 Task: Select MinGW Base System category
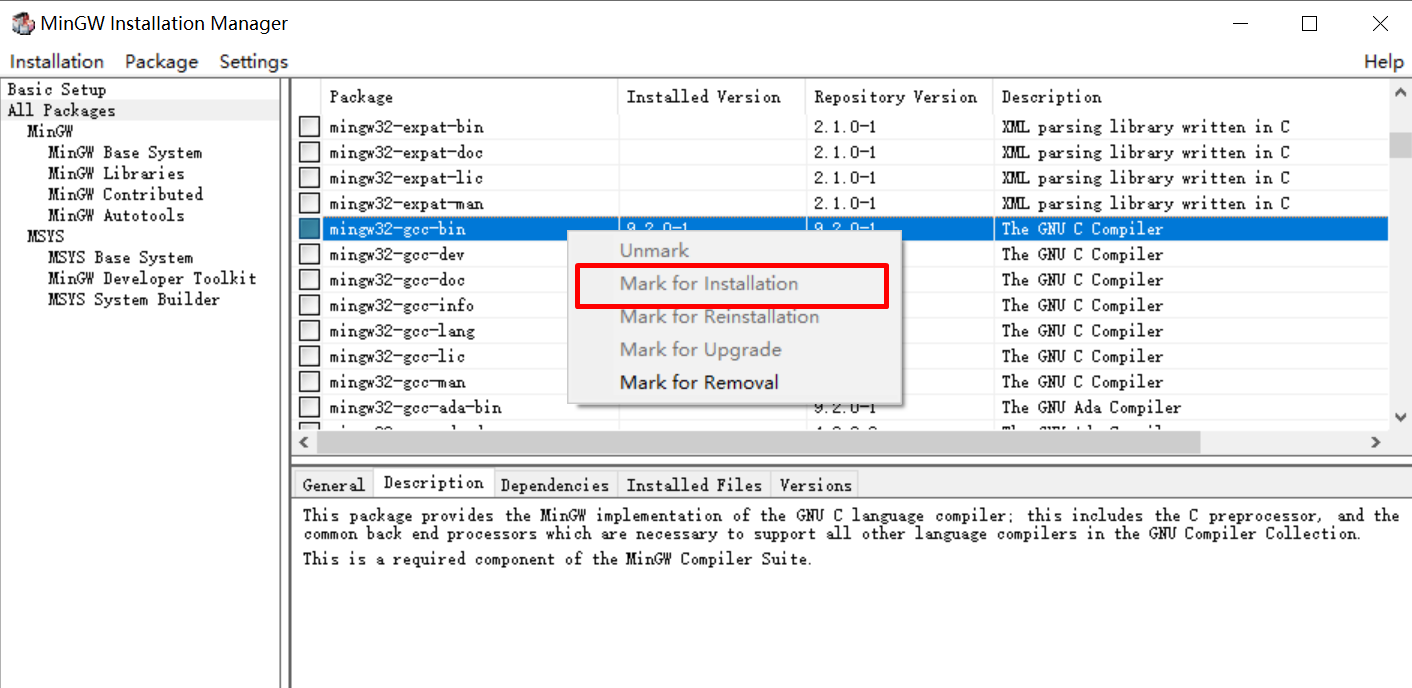(125, 153)
